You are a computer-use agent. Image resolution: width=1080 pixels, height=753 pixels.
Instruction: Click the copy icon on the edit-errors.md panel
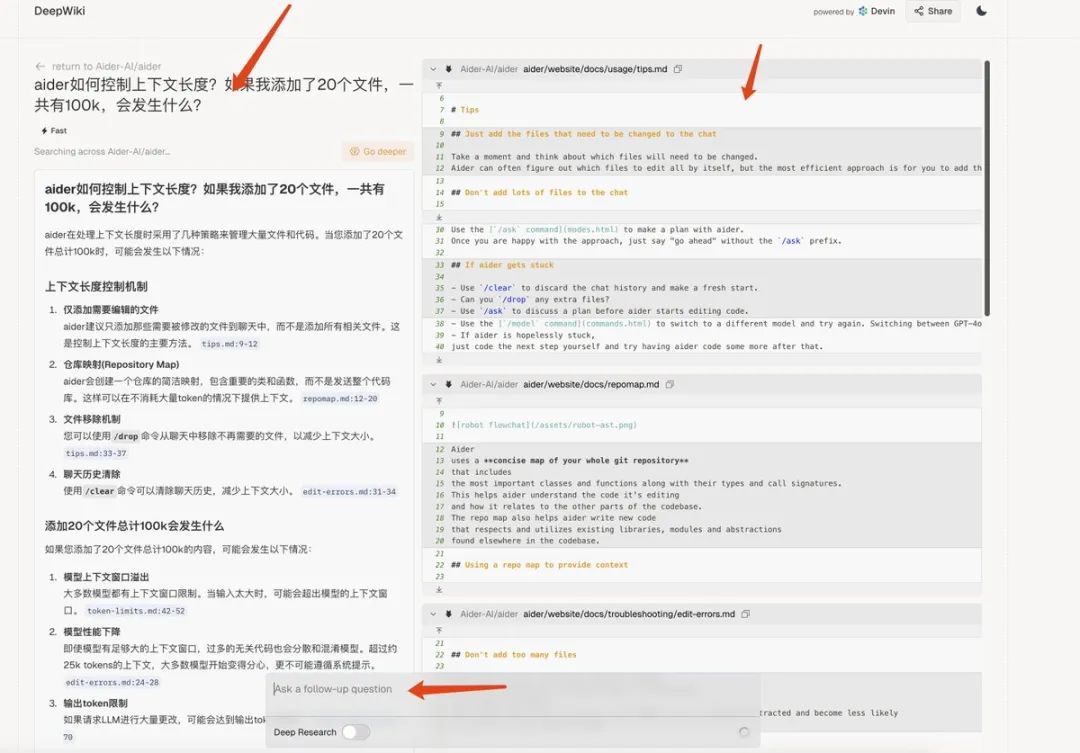point(744,614)
